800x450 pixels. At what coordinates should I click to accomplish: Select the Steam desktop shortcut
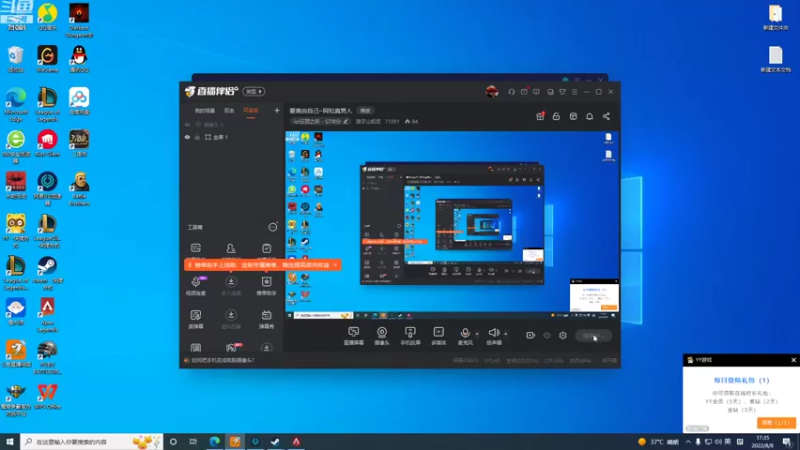point(47,272)
